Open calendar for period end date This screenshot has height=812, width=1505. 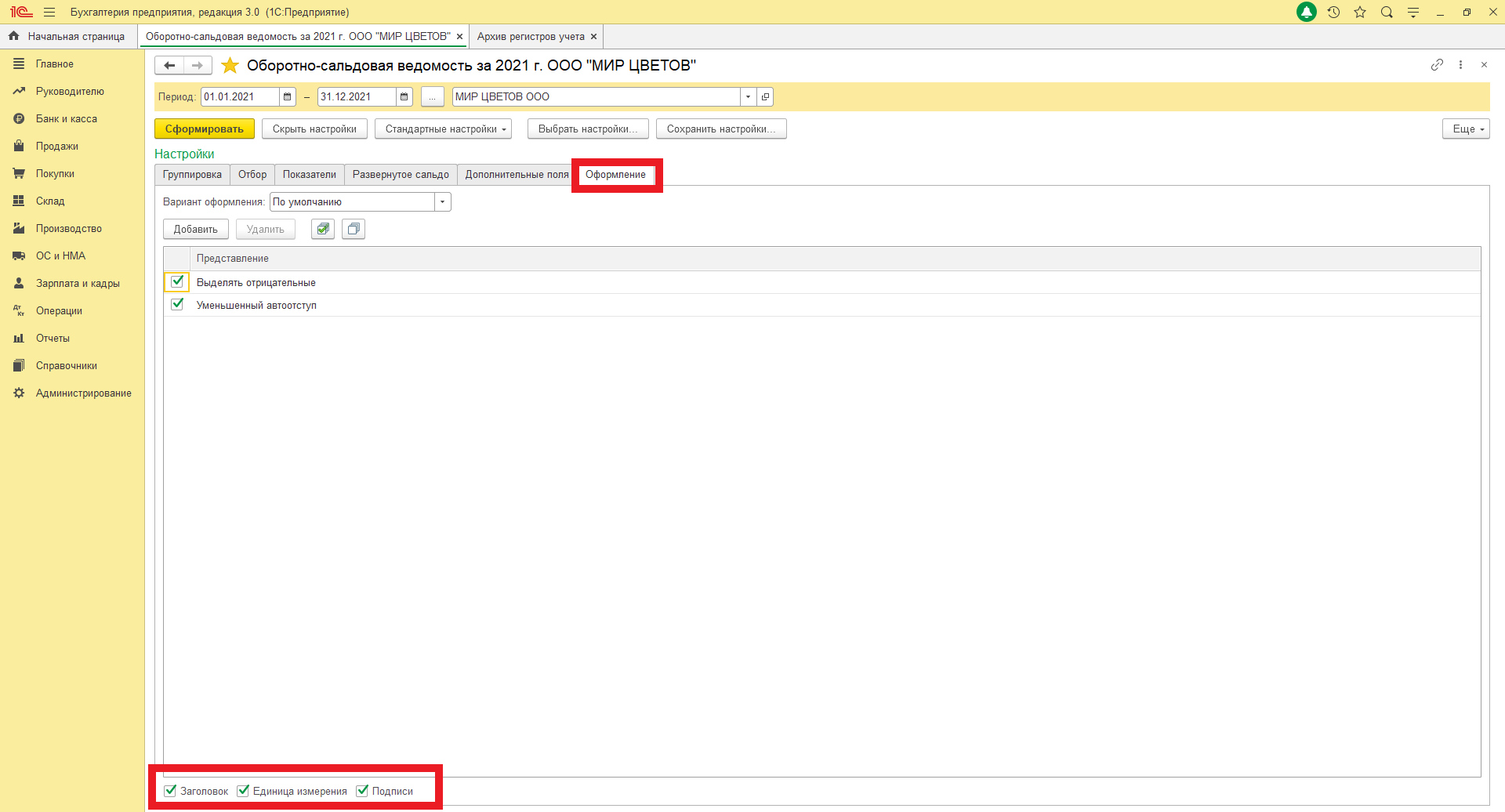tap(404, 97)
